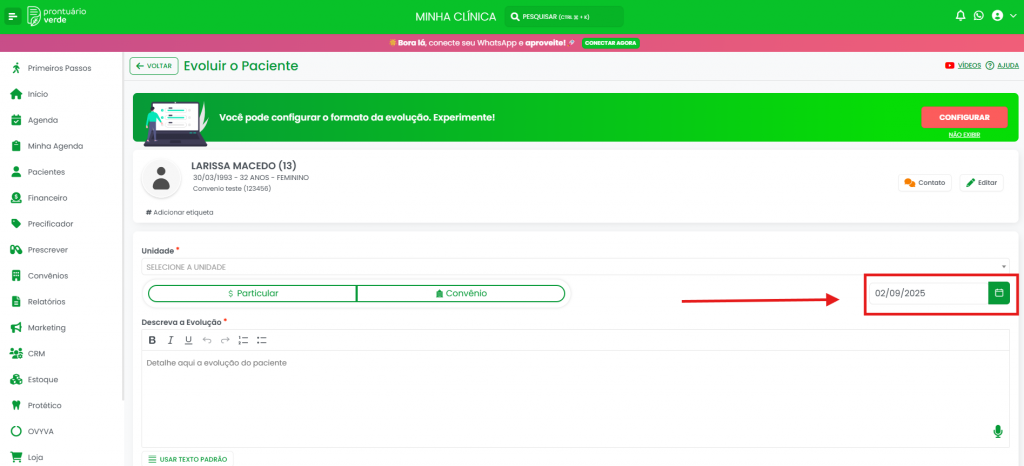Select the Particular payment option

tap(252, 293)
